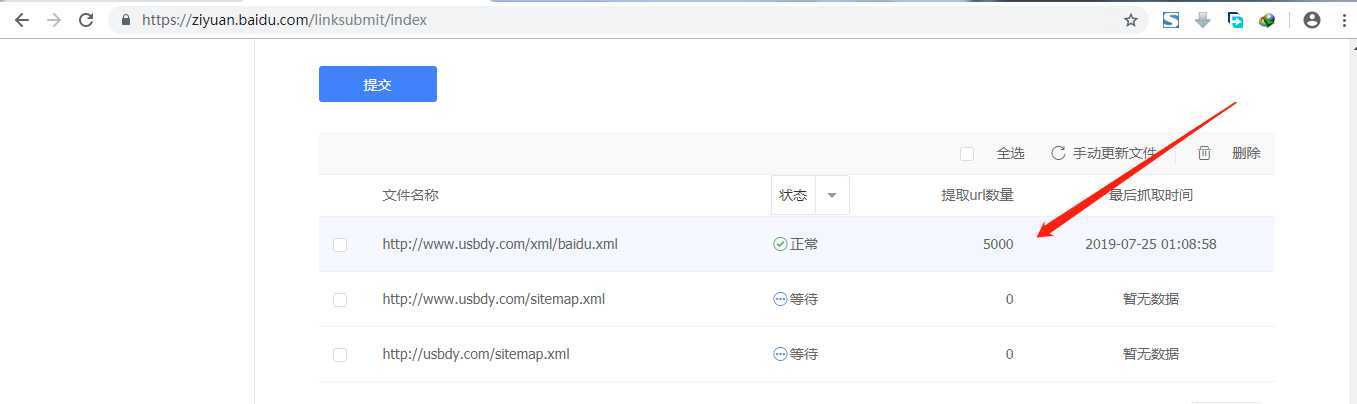Image resolution: width=1357 pixels, height=404 pixels.
Task: Open the Chrome three-dot menu
Action: coord(1342,20)
